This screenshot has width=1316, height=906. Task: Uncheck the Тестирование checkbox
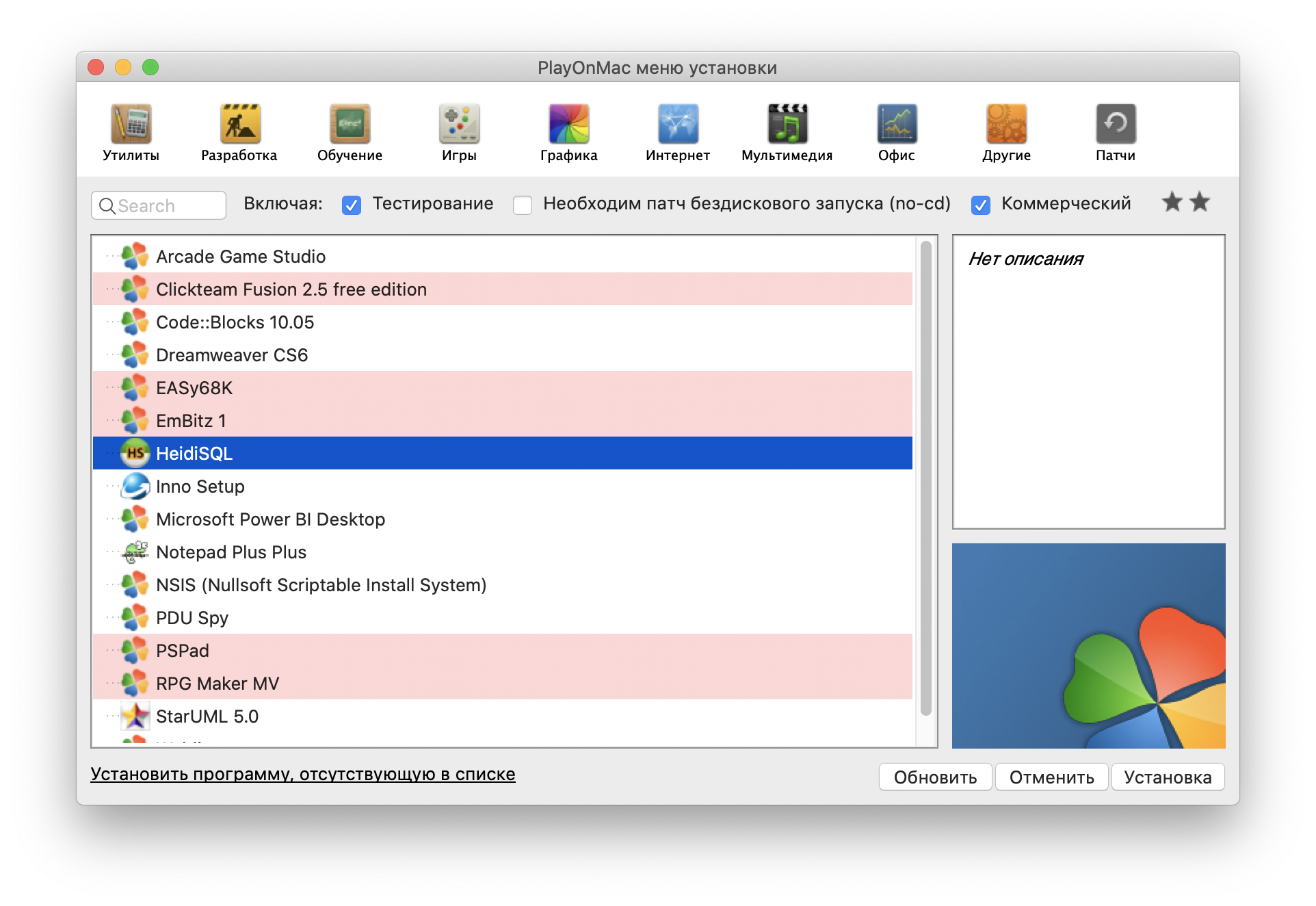[352, 205]
